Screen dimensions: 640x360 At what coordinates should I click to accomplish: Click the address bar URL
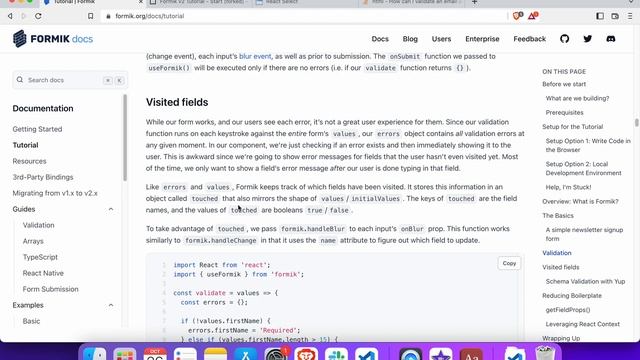click(x=149, y=16)
